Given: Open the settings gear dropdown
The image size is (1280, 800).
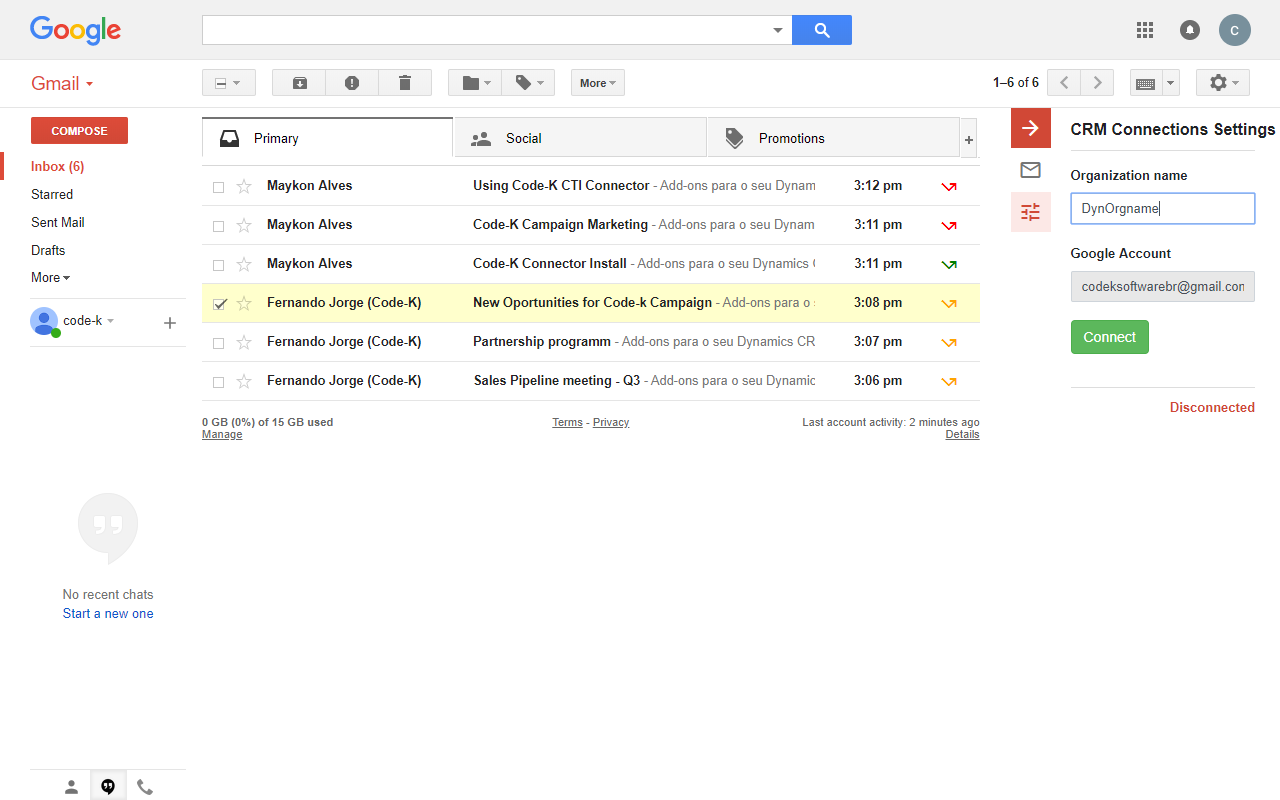Looking at the screenshot, I should [x=1223, y=83].
